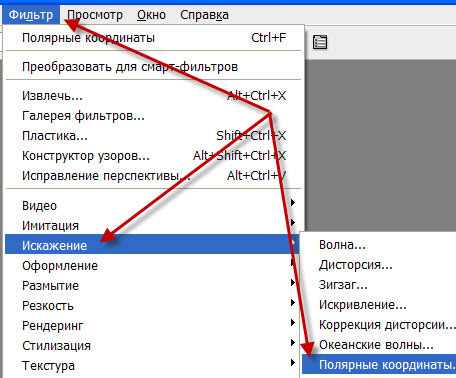Viewport: 456px width, 378px height.
Task: Click the panel list icon in options bar
Action: click(x=320, y=42)
